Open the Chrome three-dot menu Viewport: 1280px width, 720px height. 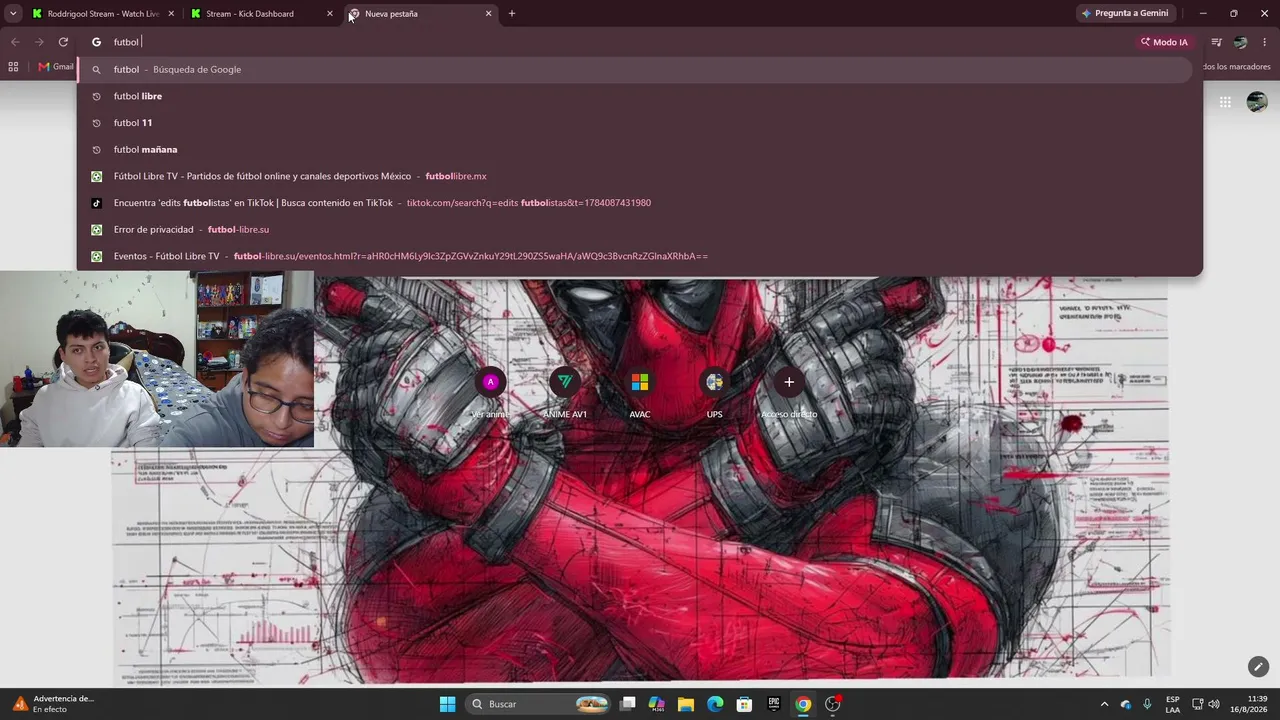click(x=1265, y=42)
